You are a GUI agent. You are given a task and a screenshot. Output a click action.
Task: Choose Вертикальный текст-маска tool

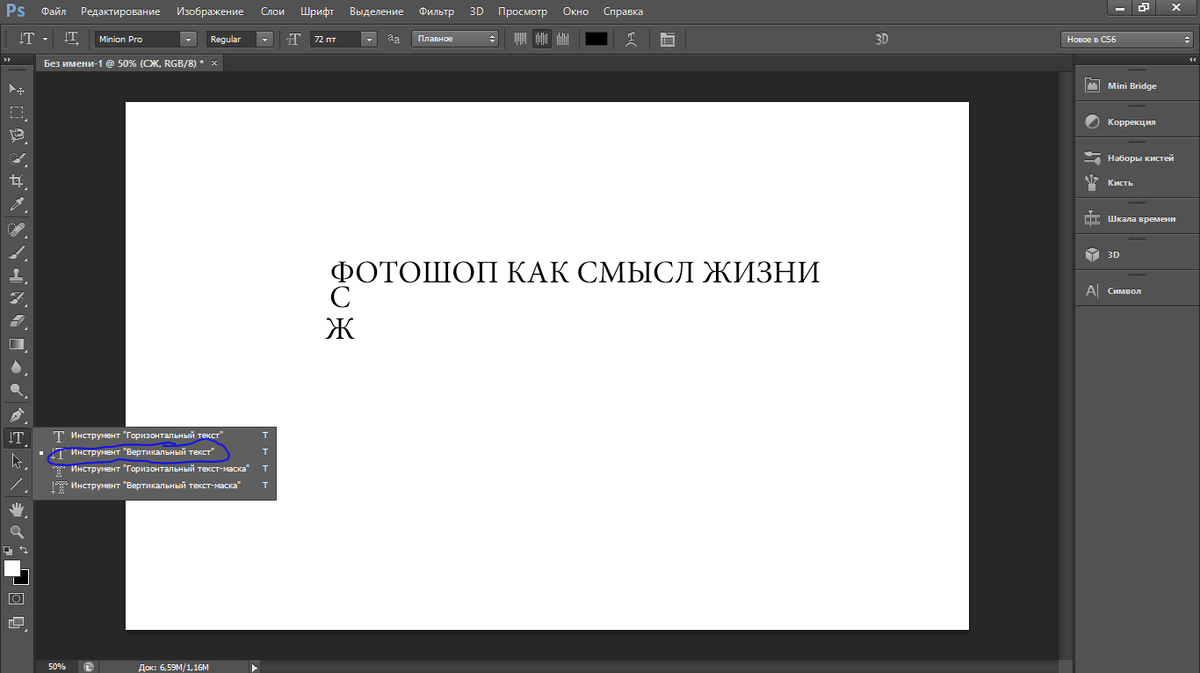[155, 485]
